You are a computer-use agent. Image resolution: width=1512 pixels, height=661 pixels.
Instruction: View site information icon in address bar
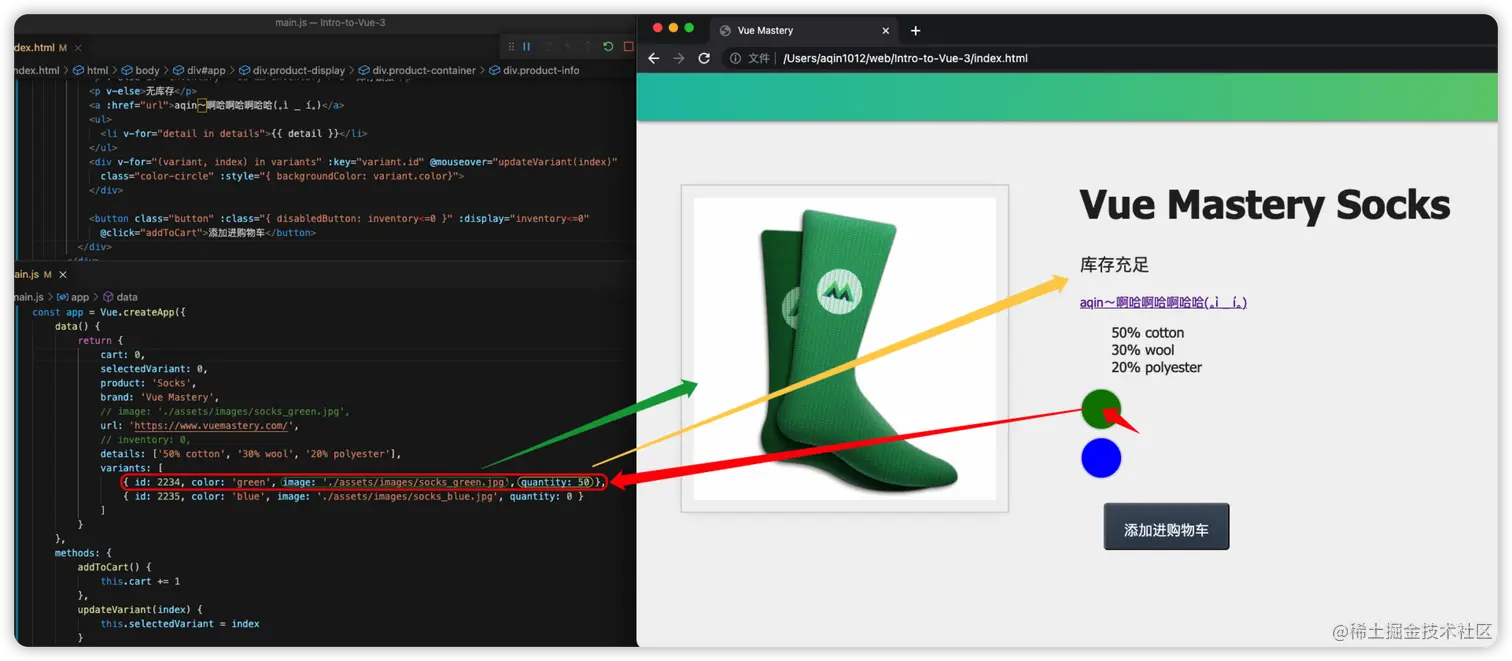735,58
